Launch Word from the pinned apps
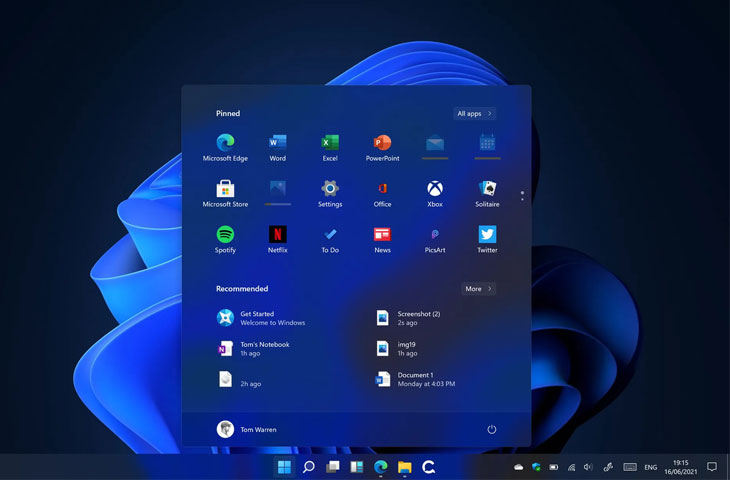Image resolution: width=730 pixels, height=480 pixels. click(x=277, y=143)
